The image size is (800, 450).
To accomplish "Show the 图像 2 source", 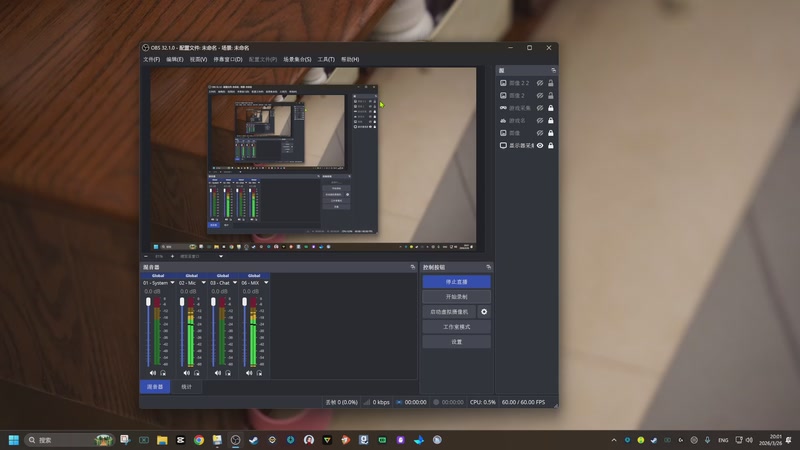I will [540, 95].
